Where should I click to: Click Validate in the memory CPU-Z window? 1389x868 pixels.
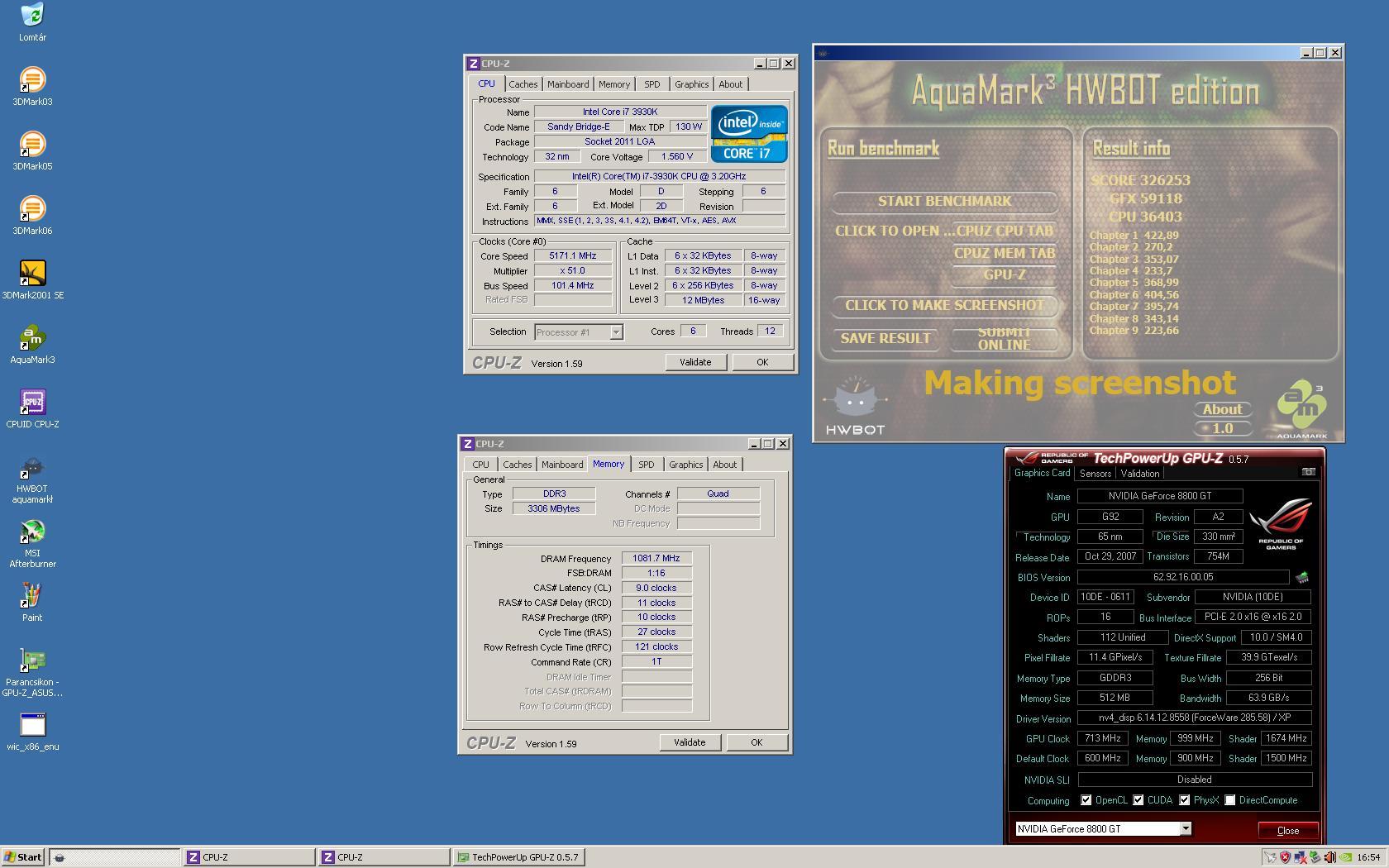690,742
